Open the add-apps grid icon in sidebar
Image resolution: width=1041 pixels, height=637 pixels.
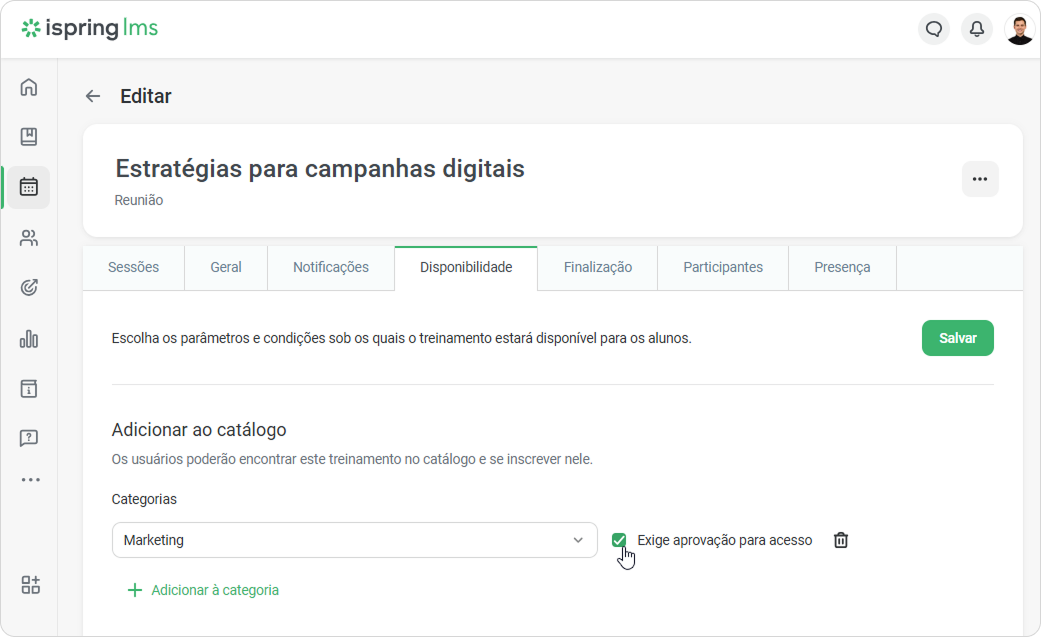coord(31,585)
